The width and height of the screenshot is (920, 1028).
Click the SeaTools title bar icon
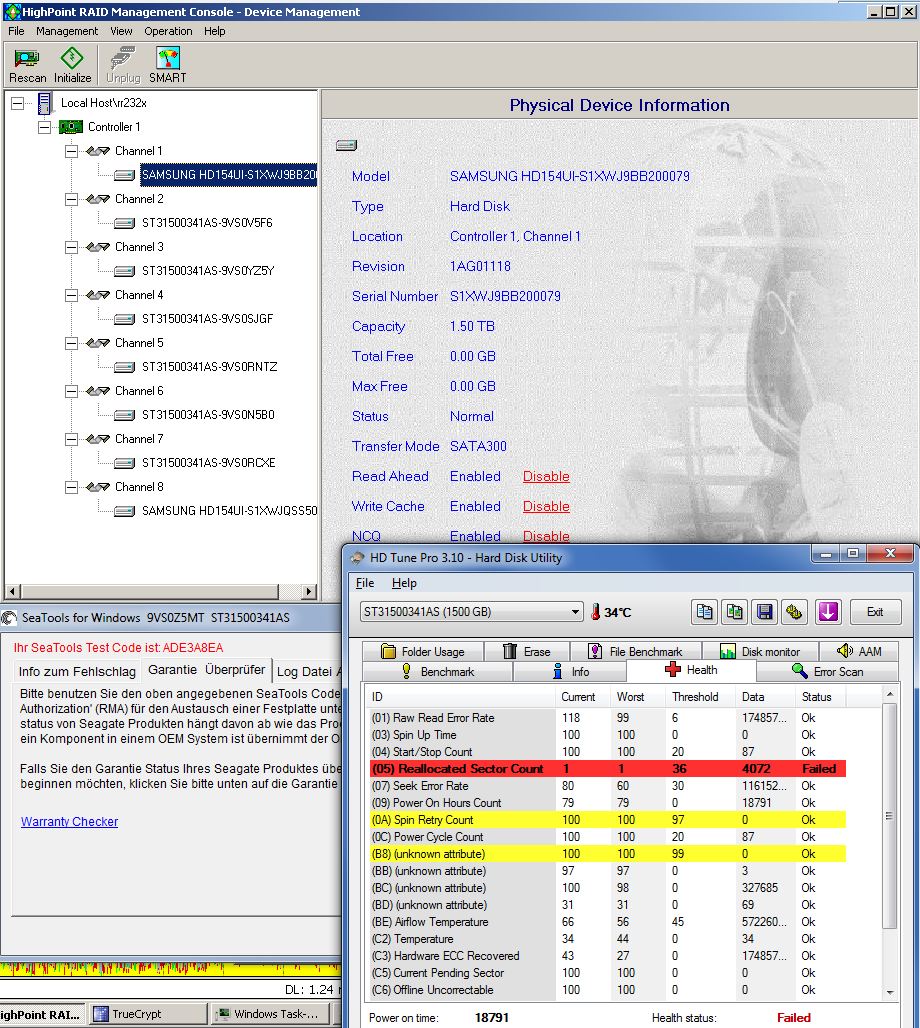[9, 618]
